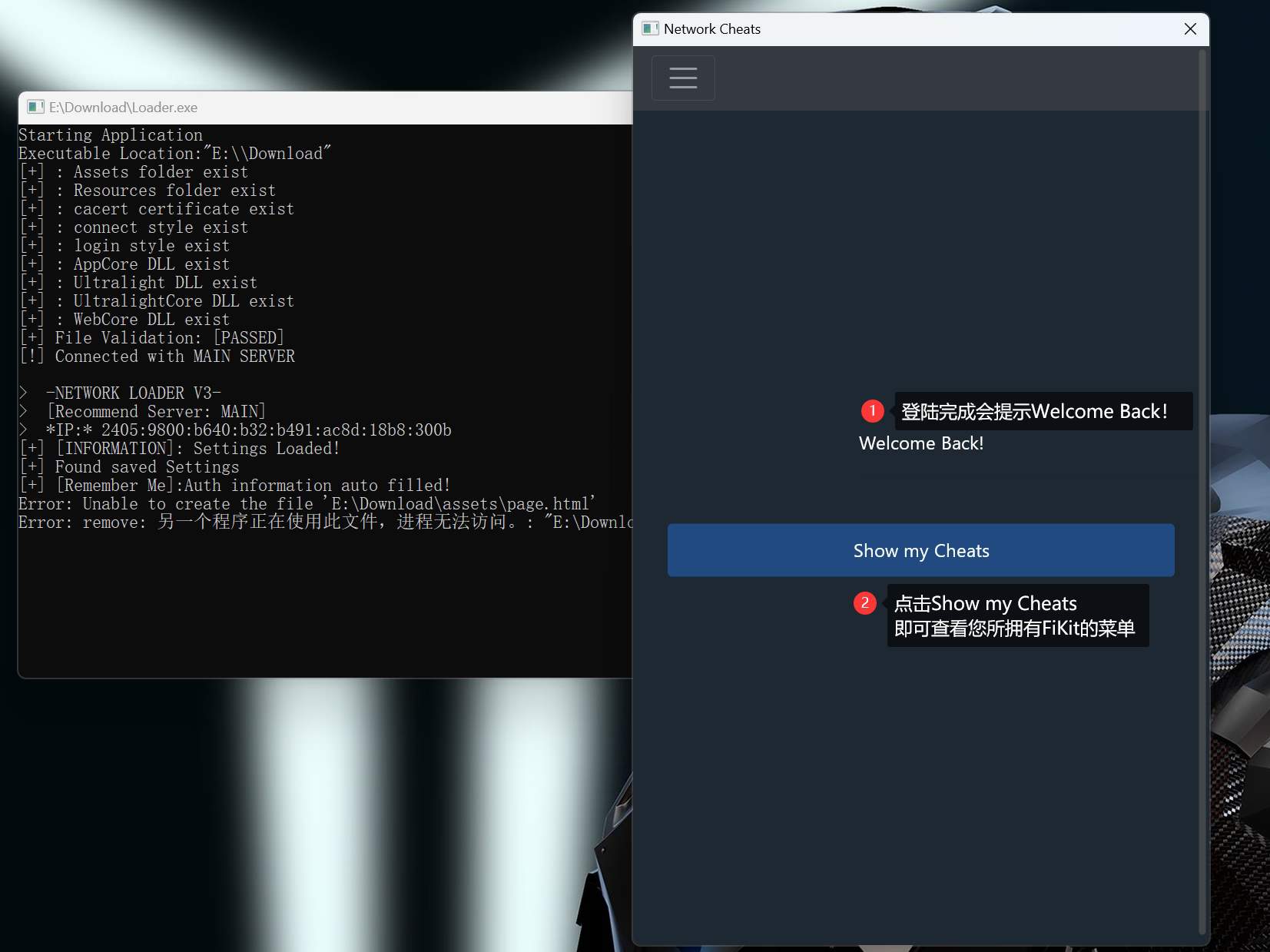Click the Loader.exe console window icon
Screen dimensions: 1270x952
pyautogui.click(x=35, y=108)
